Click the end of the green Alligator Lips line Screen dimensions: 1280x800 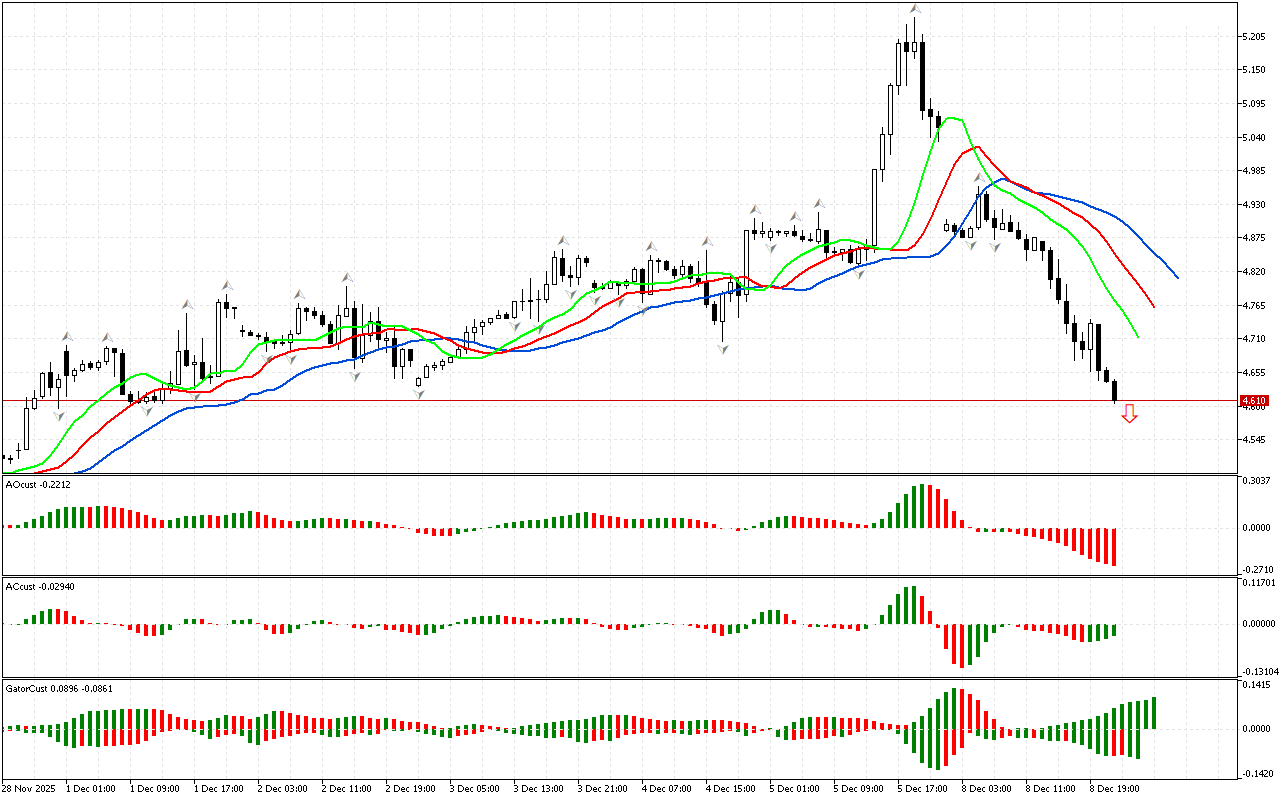coord(1137,336)
